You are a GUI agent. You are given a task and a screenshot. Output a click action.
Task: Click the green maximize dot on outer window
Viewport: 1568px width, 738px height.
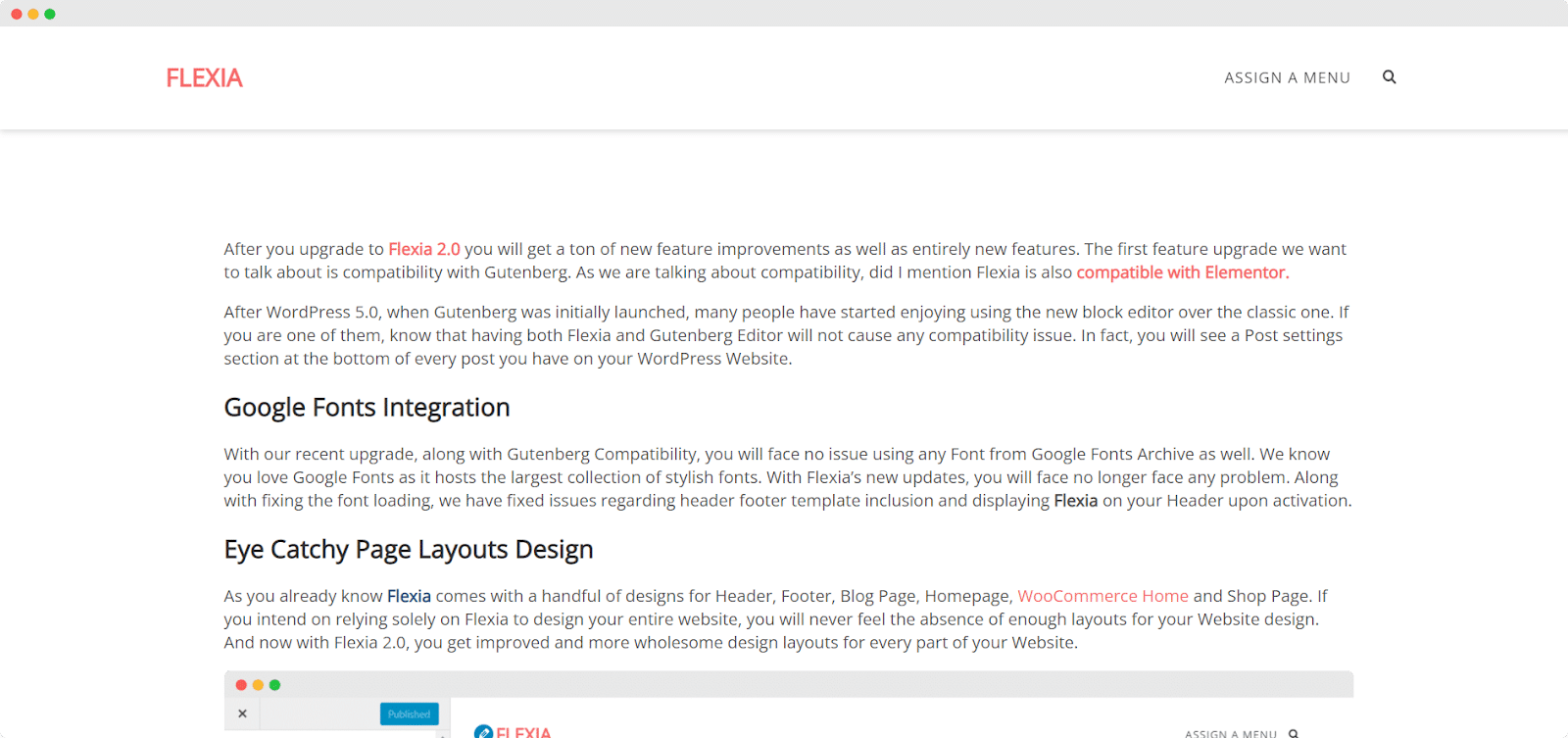pos(50,14)
